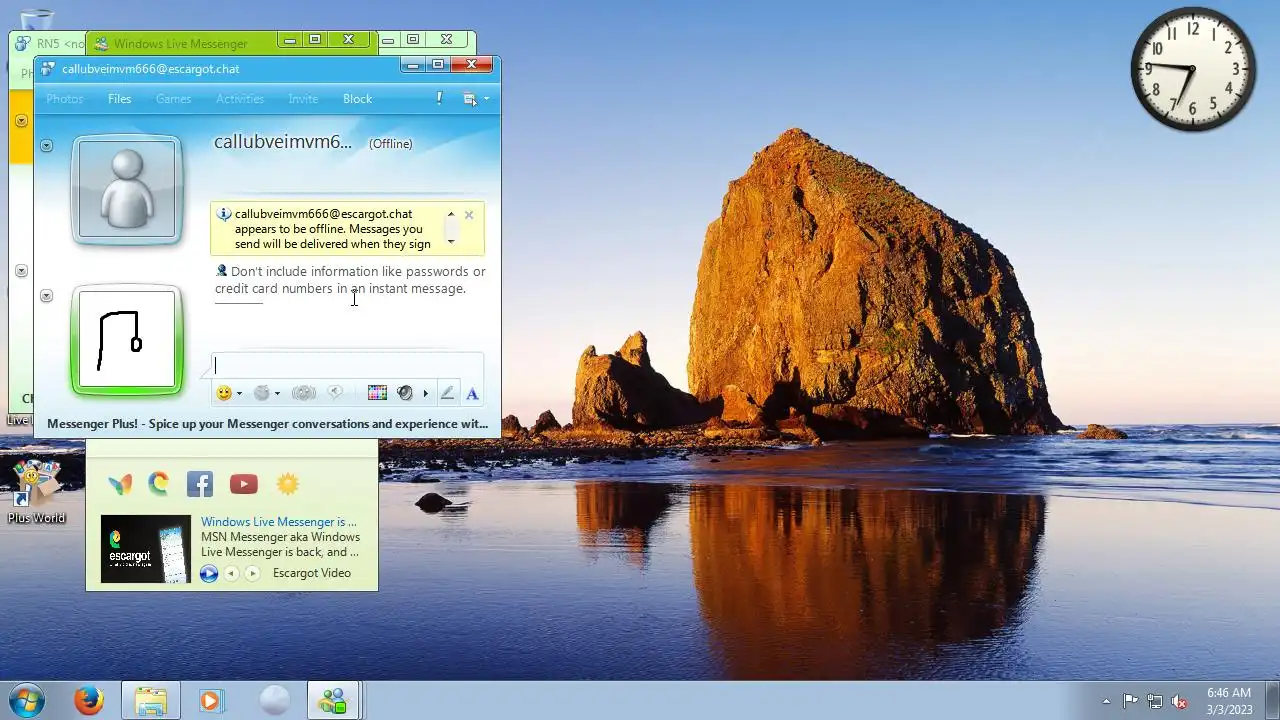The image size is (1280, 720).
Task: Click the 'Escargot Video' label
Action: point(312,573)
